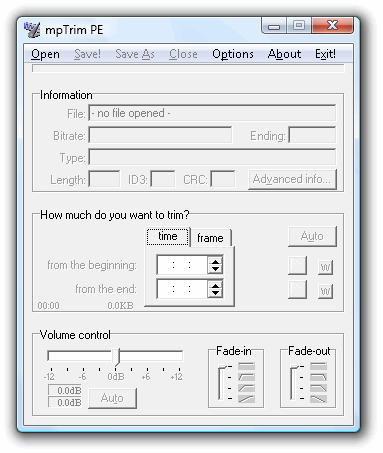Viewport: 383px width, 453px height.
Task: Click the Advanced info... button
Action: point(292,179)
